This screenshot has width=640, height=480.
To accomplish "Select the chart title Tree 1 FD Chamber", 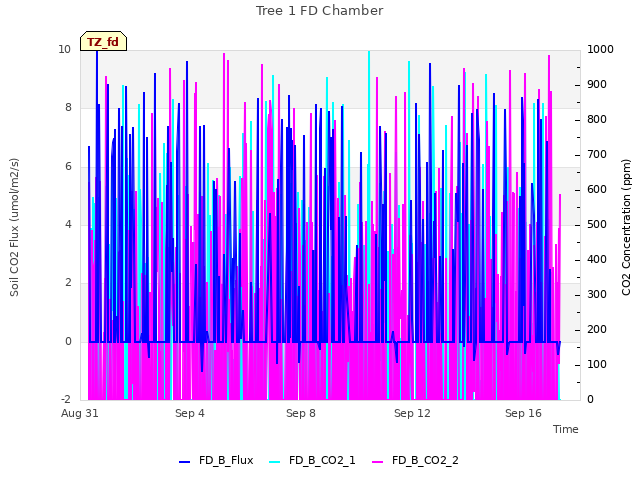I will pyautogui.click(x=320, y=11).
